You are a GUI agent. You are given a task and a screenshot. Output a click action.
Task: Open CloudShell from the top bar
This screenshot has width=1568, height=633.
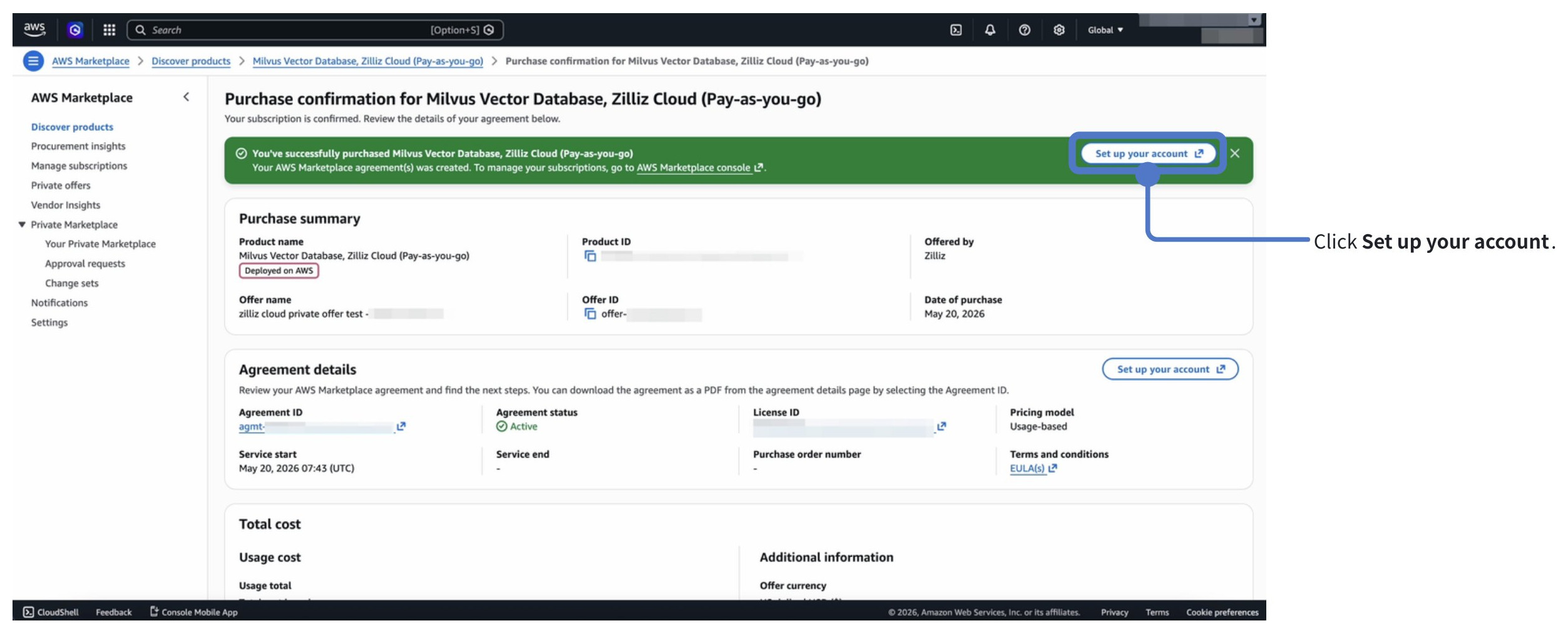coord(956,29)
